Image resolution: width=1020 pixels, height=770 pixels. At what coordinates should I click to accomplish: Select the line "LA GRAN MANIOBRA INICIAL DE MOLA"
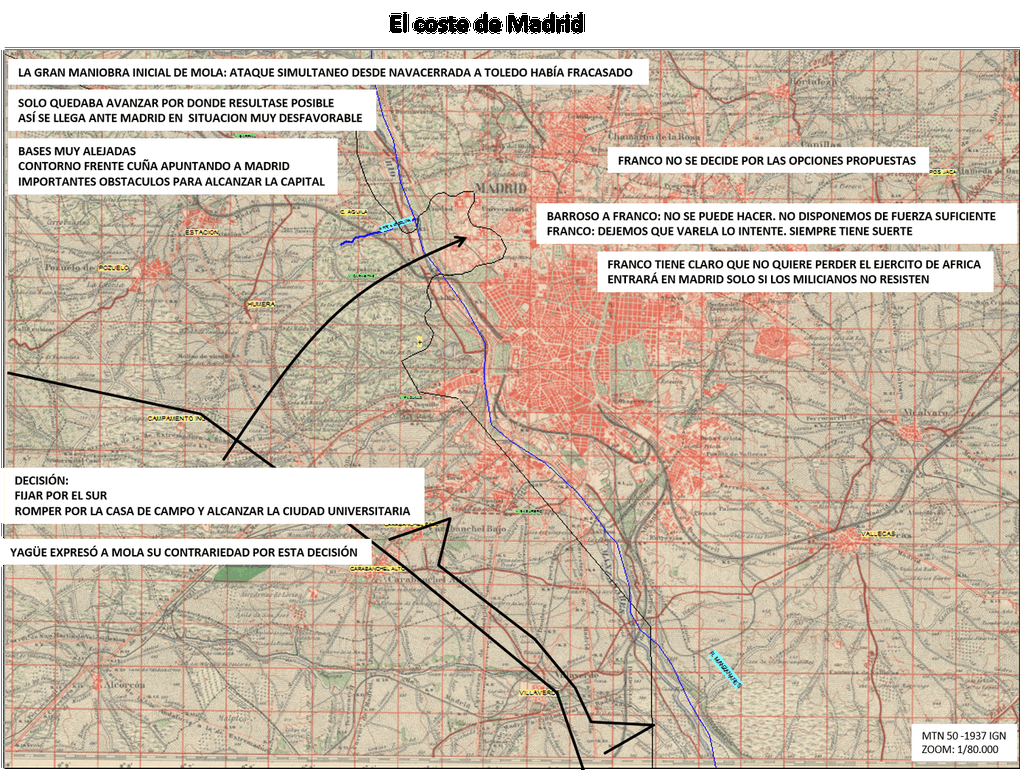[x=325, y=72]
